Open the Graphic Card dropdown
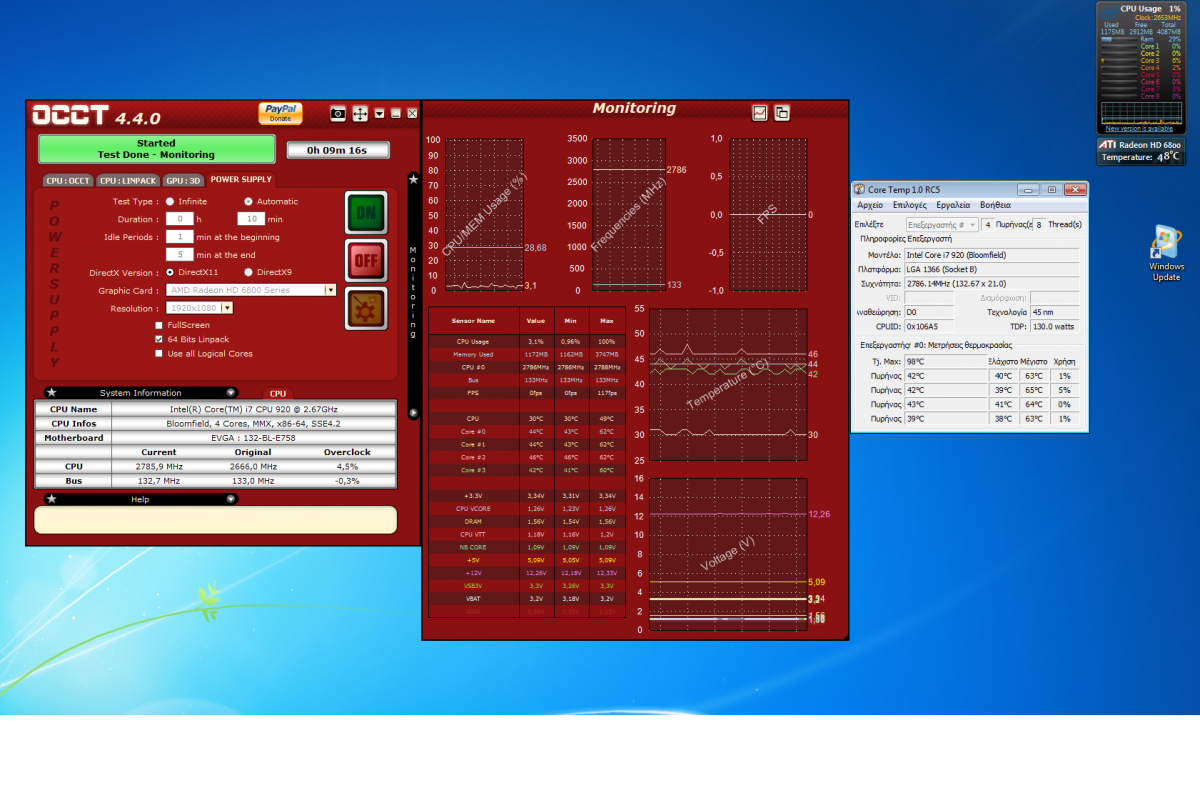 (331, 290)
